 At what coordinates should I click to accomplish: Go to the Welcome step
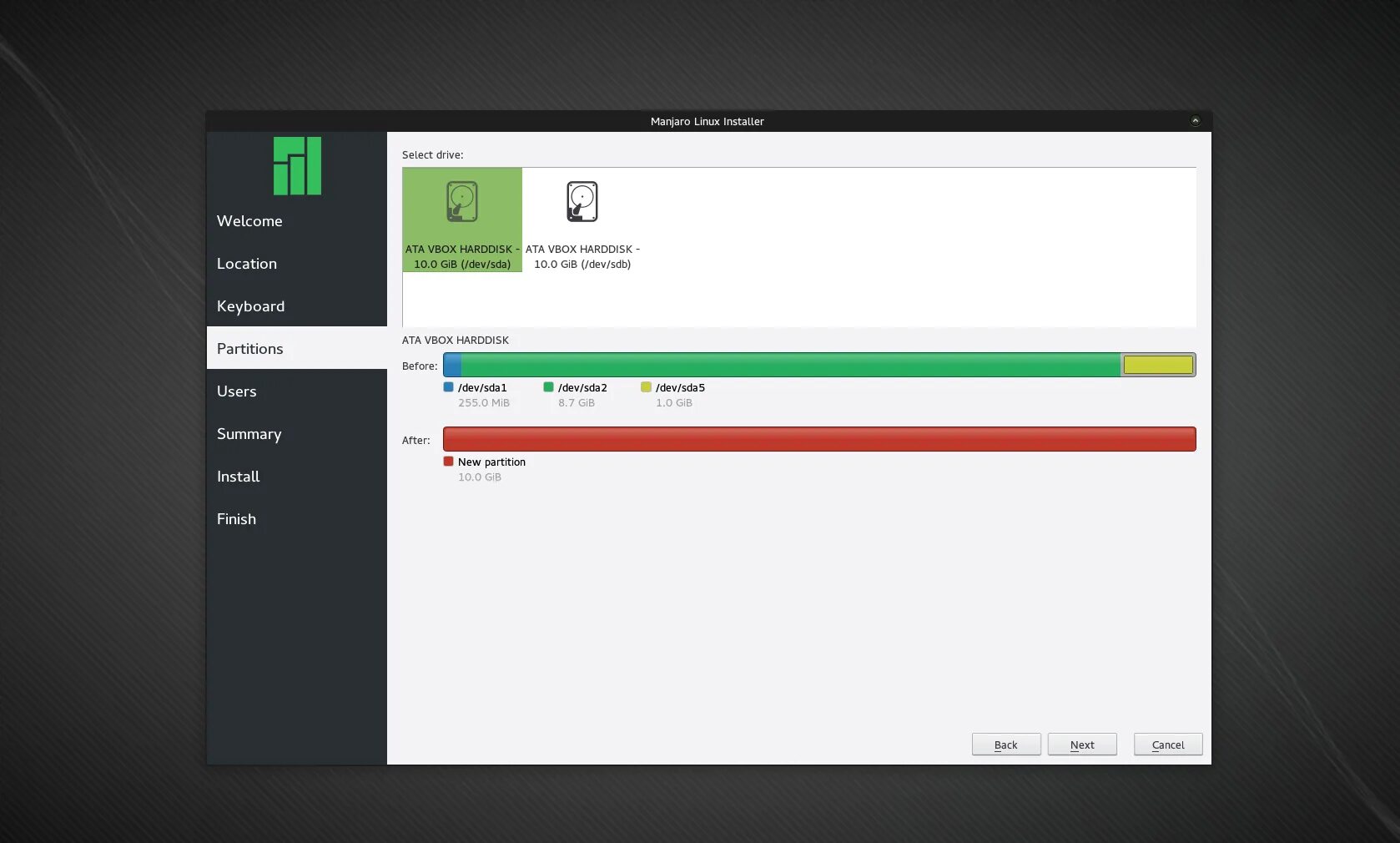click(x=297, y=221)
